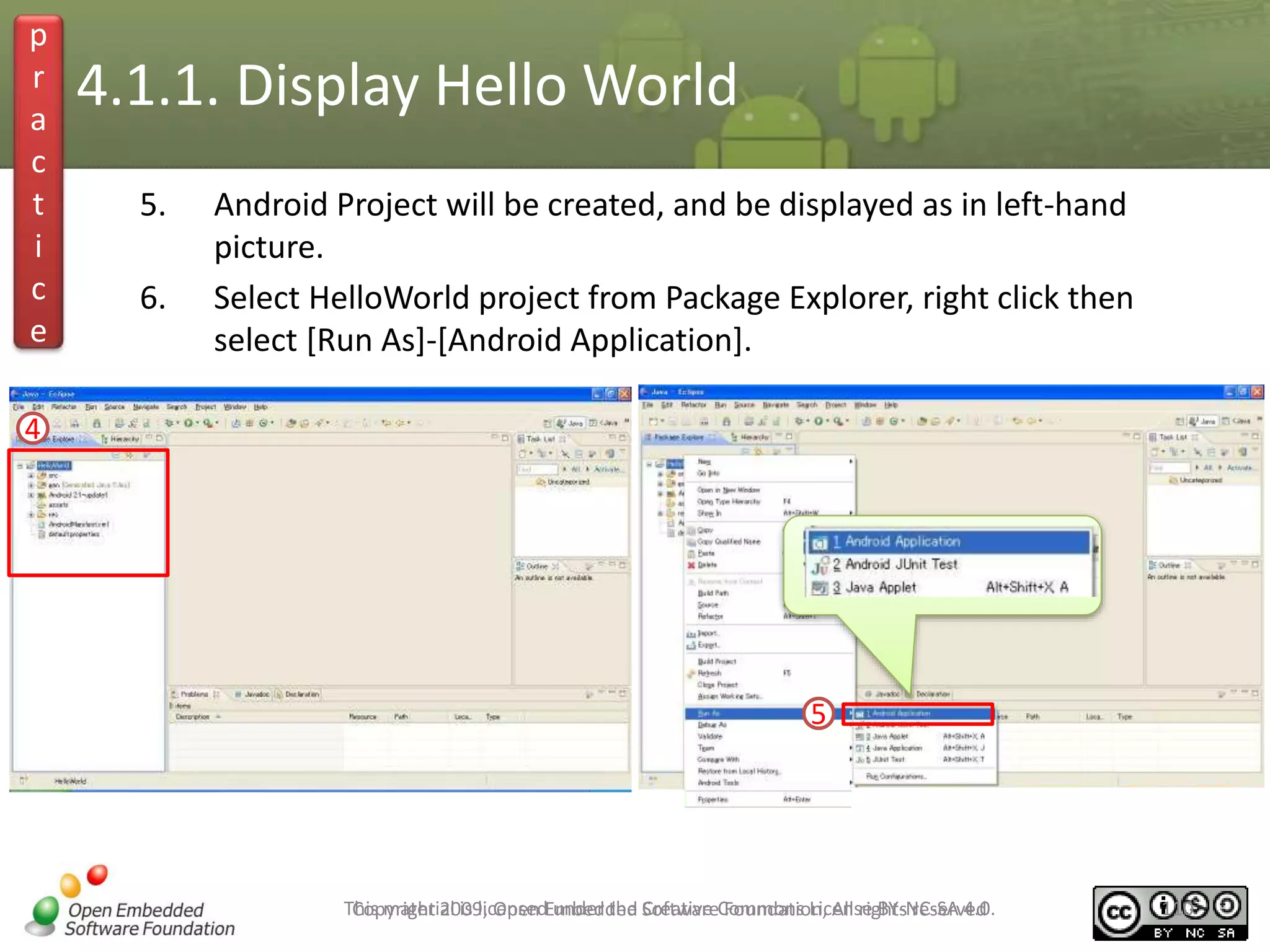Switch to Declaration tab in left Eclipse window
This screenshot has height=952, width=1270.
tap(297, 694)
